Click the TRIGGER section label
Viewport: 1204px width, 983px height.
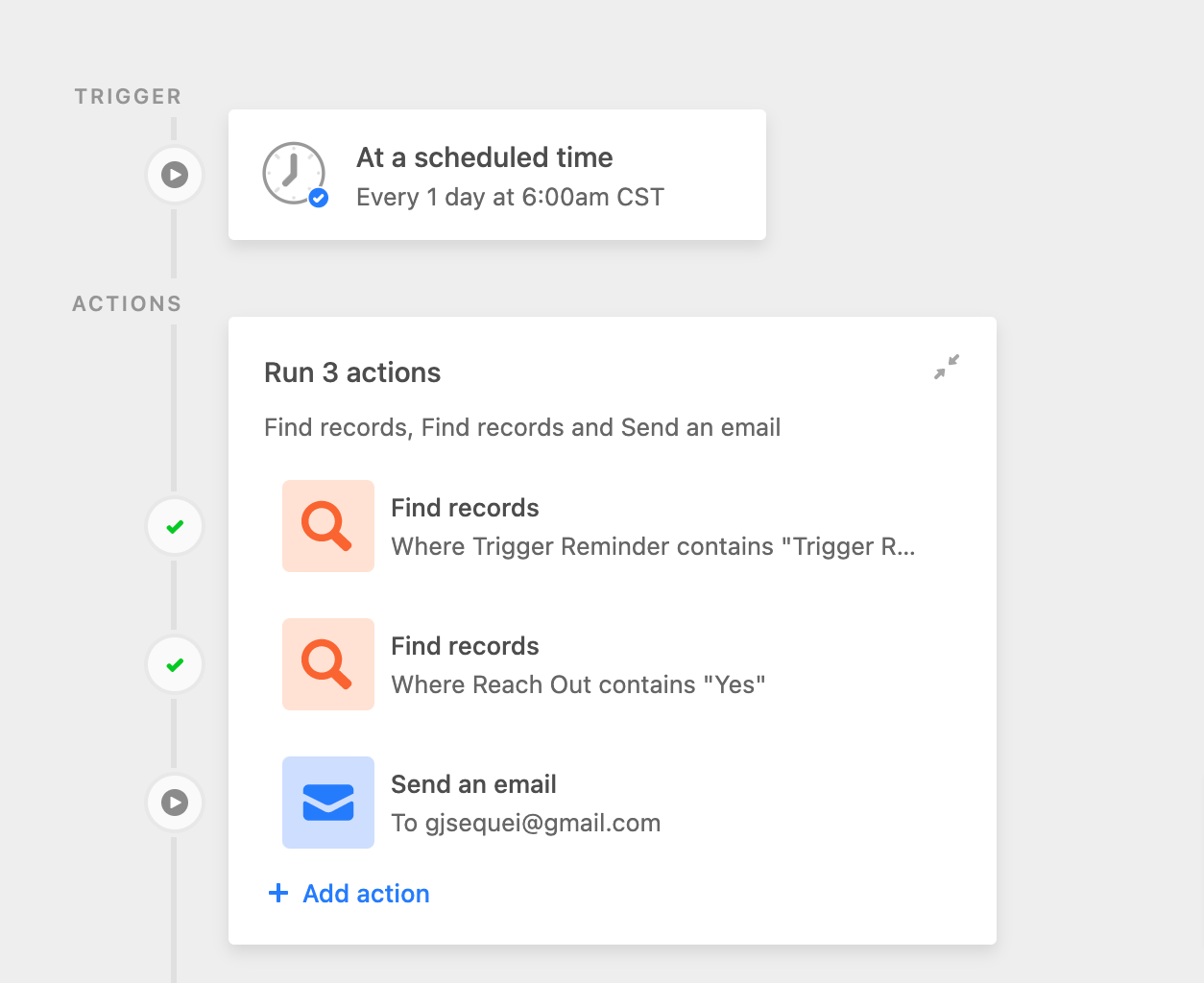129,96
